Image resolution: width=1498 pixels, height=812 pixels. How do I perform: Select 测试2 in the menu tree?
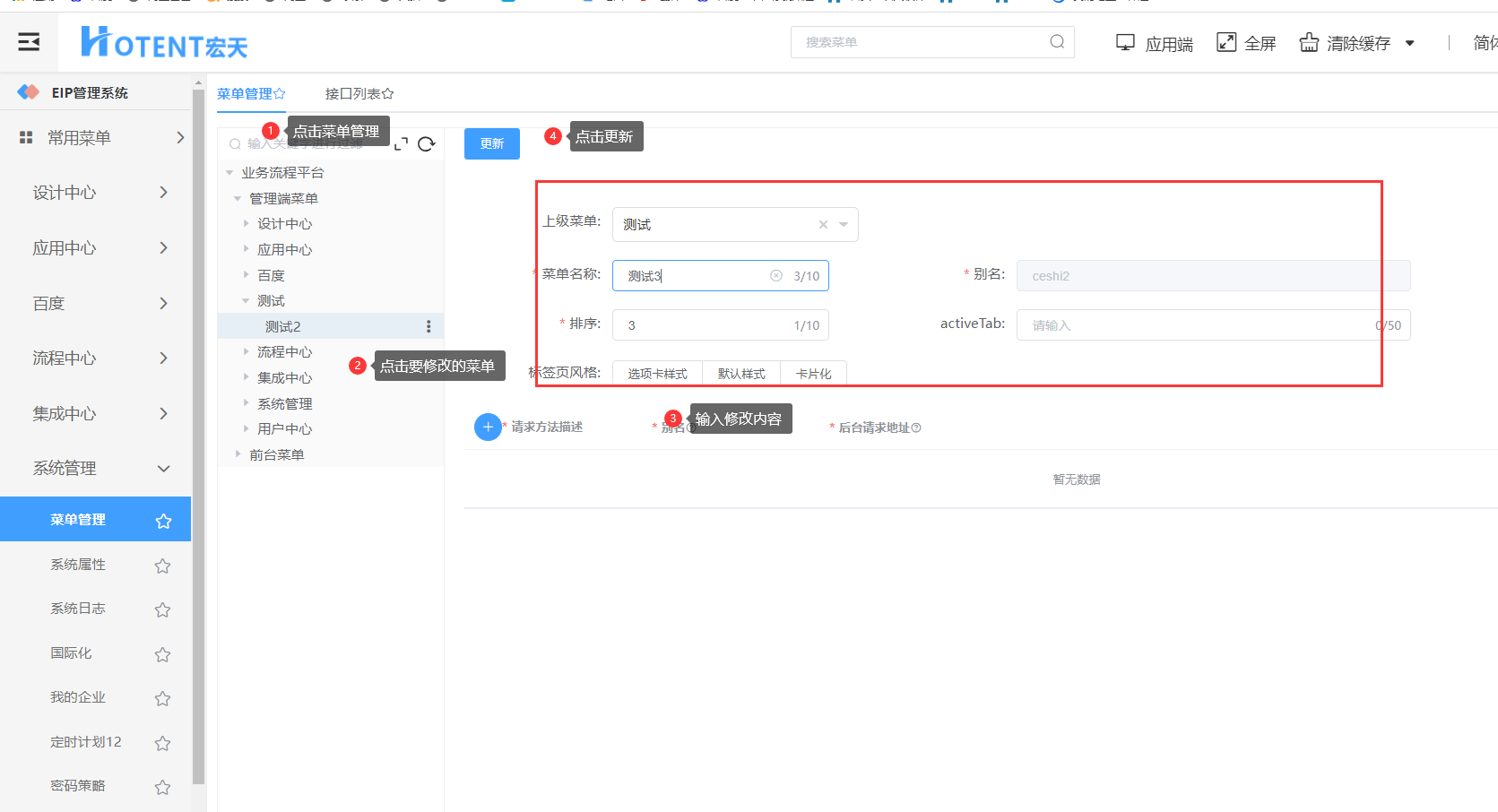[x=283, y=326]
